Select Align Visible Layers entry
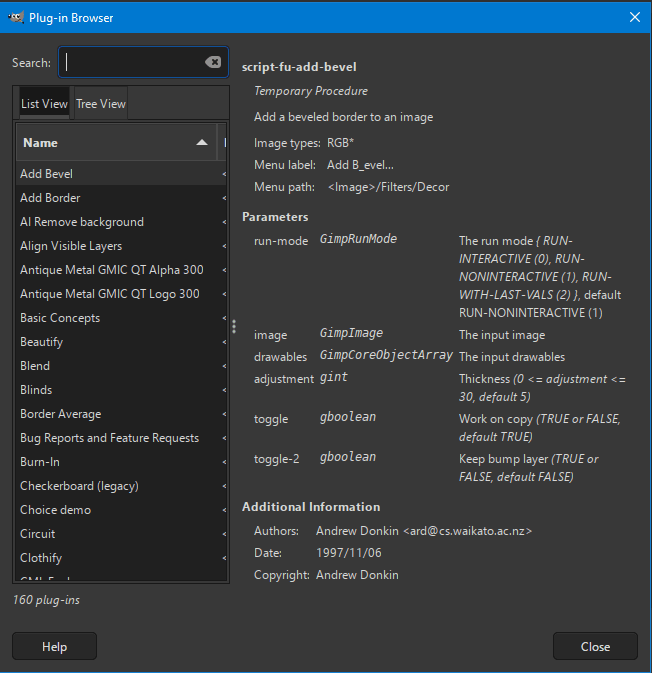652x673 pixels. click(x=121, y=246)
